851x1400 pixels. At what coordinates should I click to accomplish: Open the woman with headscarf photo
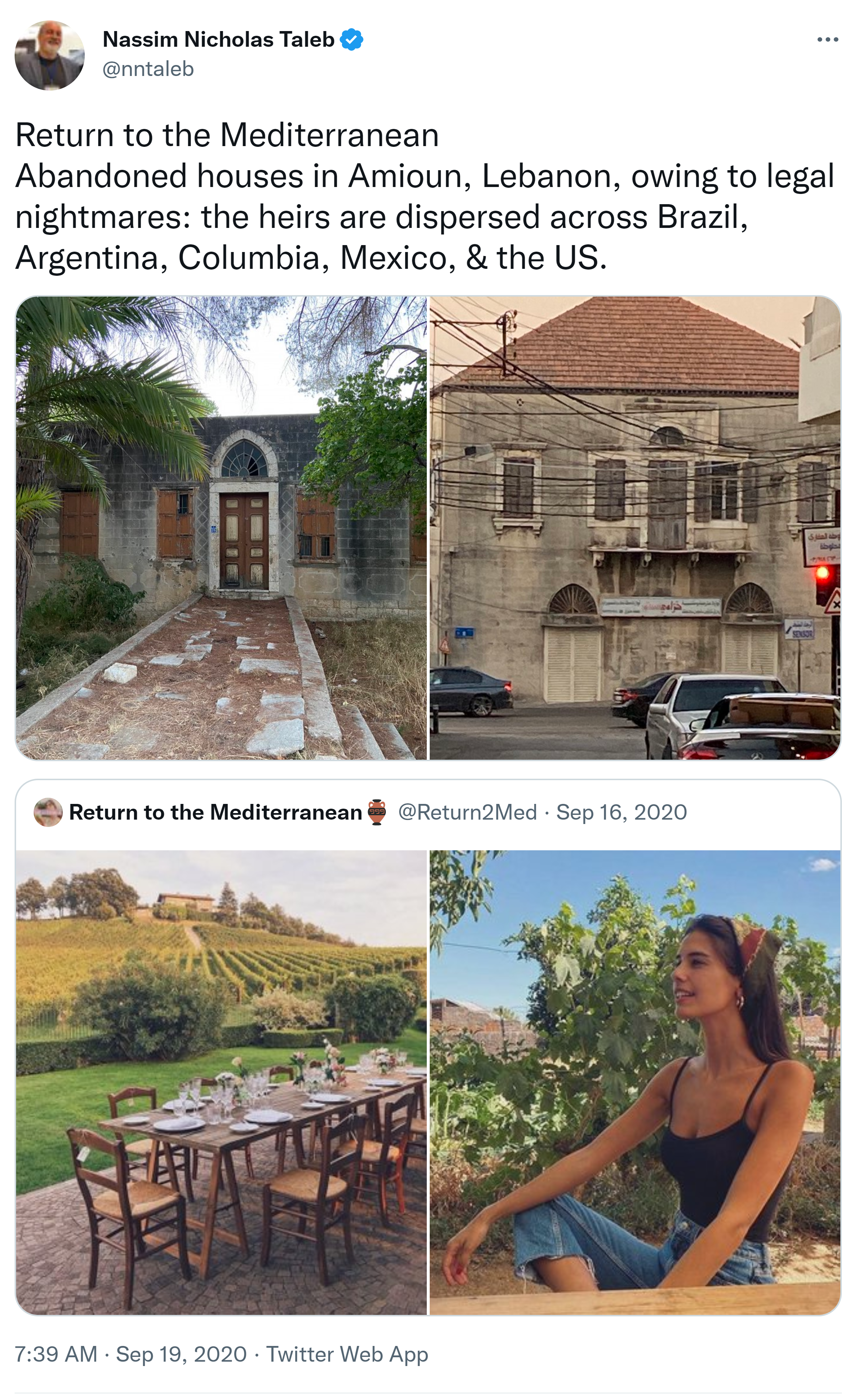click(x=635, y=1082)
